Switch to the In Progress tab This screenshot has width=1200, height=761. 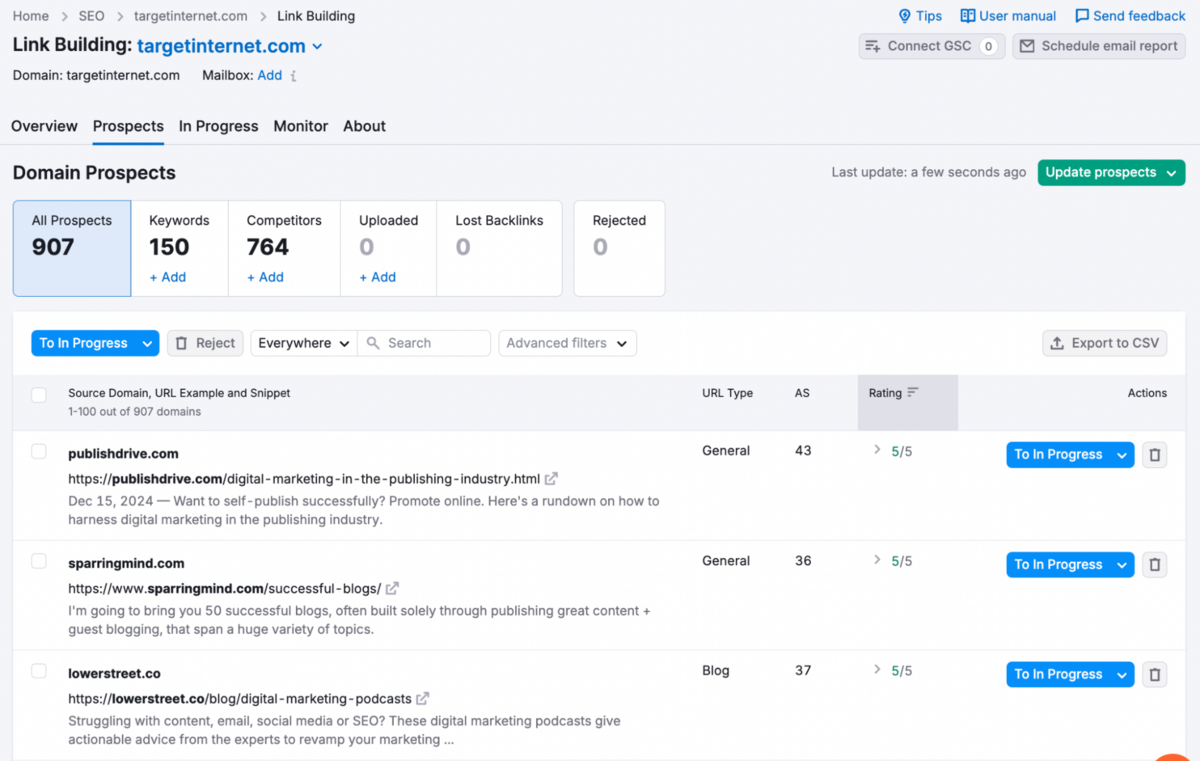point(218,126)
